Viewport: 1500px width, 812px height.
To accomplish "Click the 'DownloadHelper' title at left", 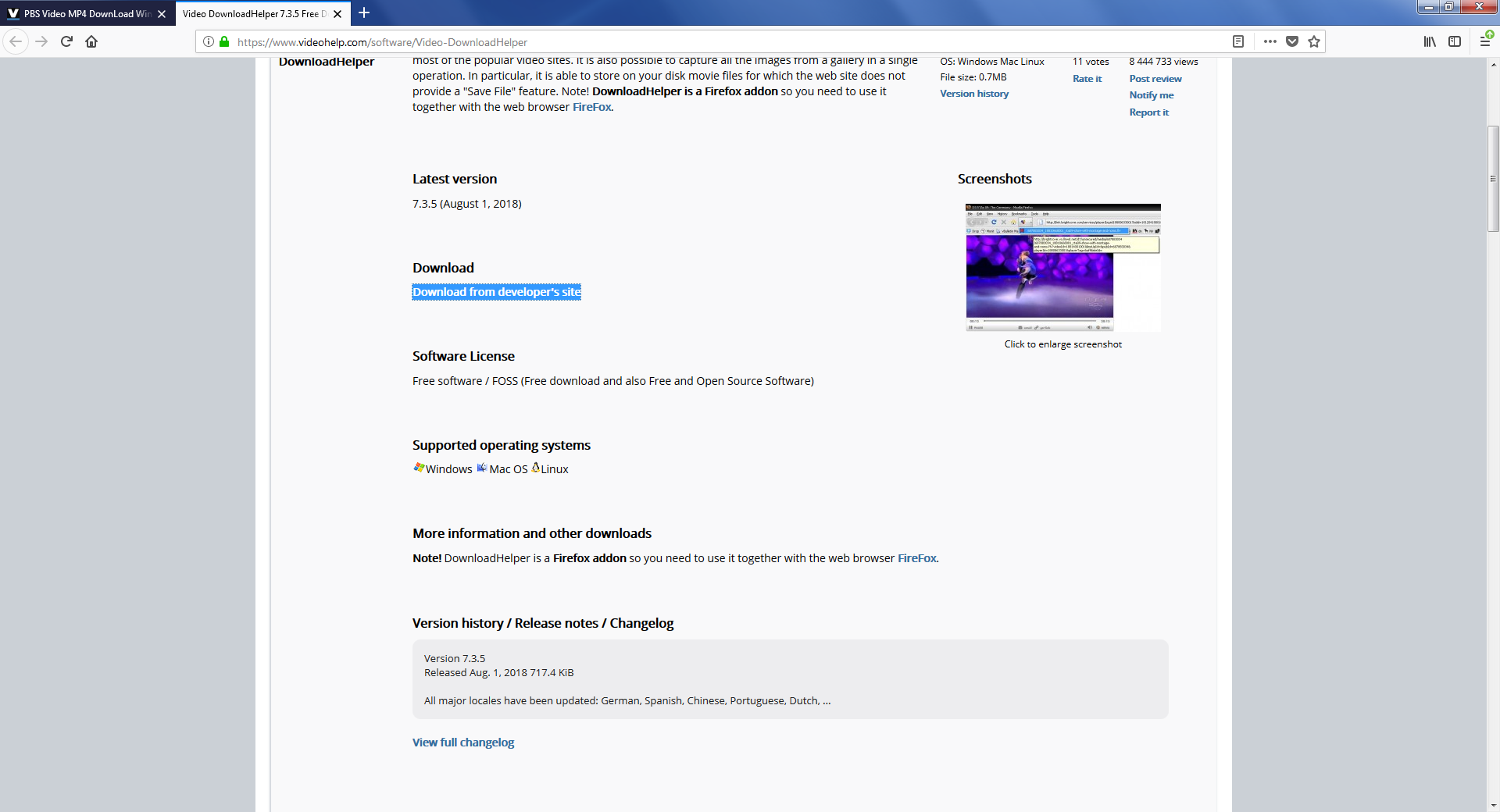I will 327,62.
